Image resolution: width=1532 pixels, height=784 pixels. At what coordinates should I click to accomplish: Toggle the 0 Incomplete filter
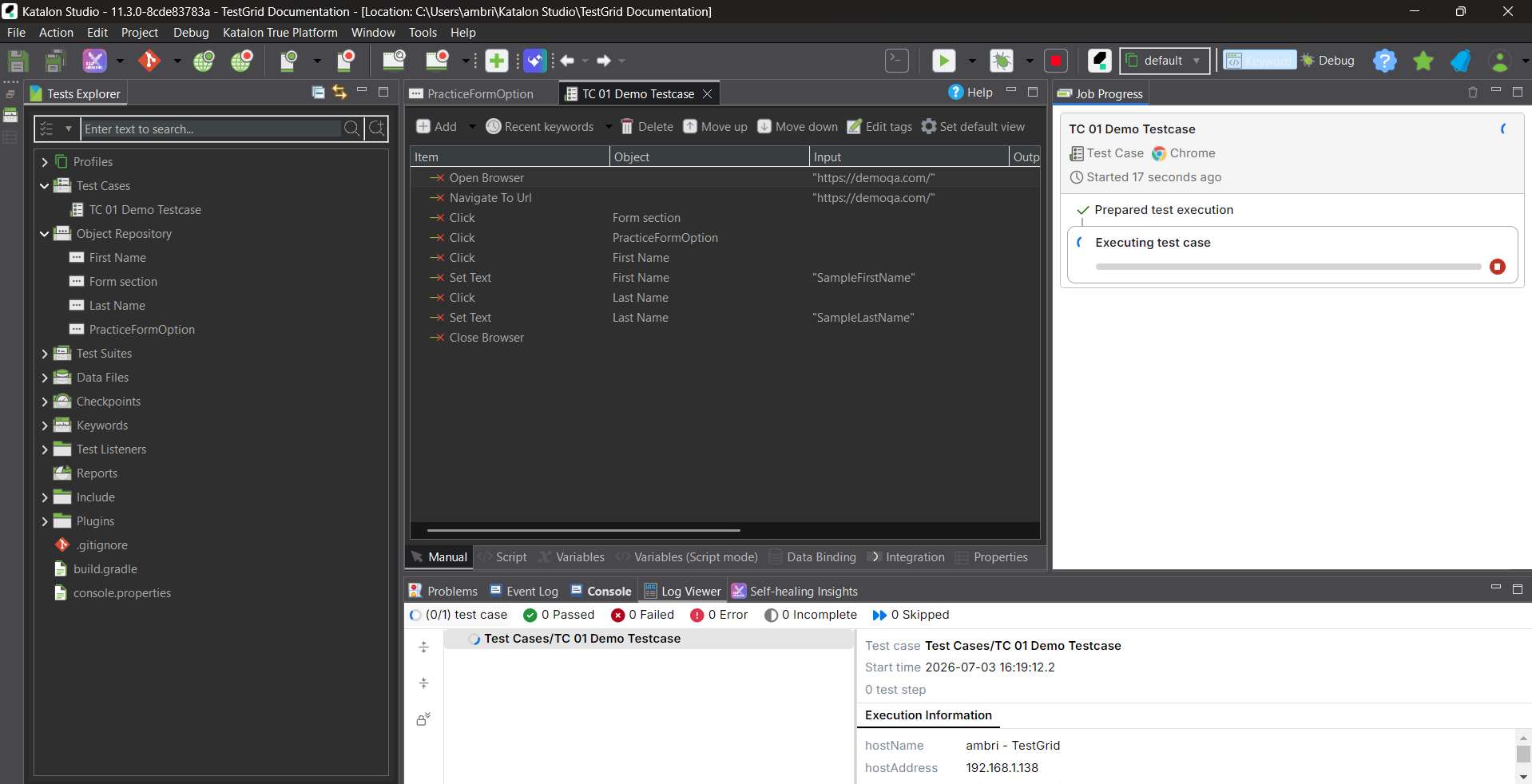tap(811, 615)
